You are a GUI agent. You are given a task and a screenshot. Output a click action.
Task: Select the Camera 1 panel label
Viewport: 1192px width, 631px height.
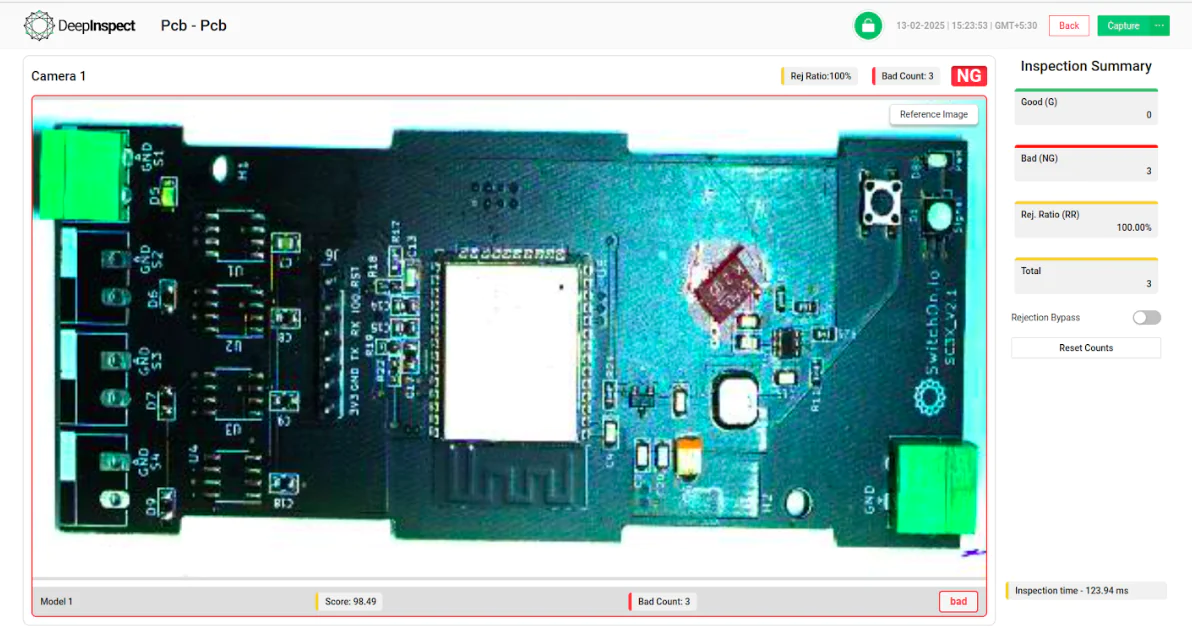pos(58,76)
